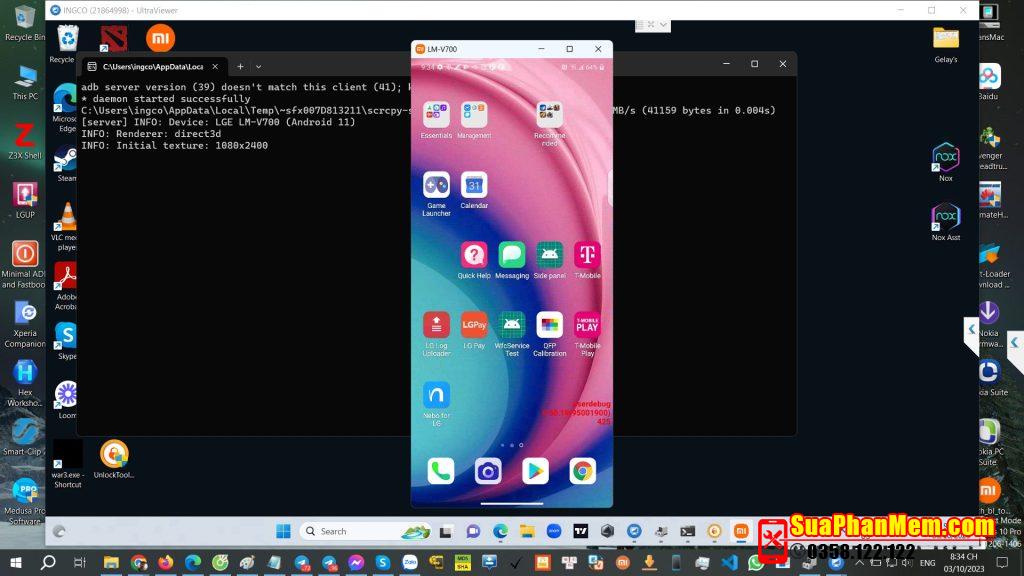This screenshot has width=1024, height=576.
Task: Expand the terminal new-tab dropdown arrow
Action: point(259,66)
